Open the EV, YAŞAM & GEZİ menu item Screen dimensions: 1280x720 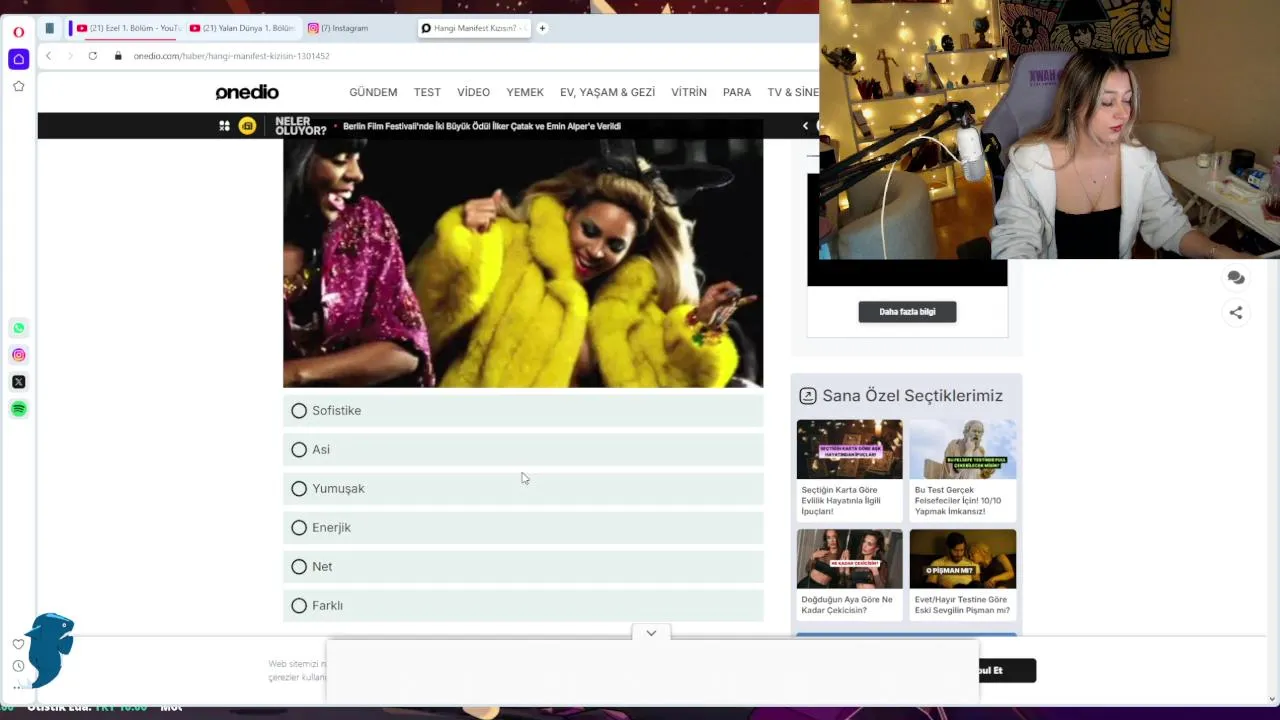pos(607,92)
